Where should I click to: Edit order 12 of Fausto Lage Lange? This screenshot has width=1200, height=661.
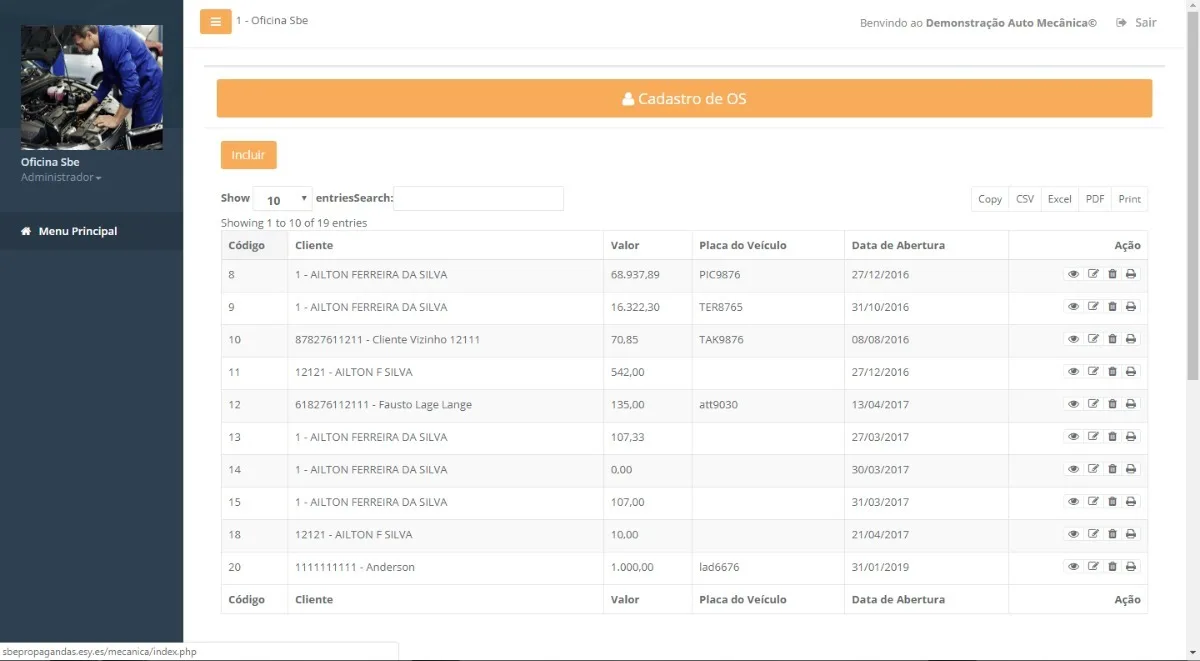[x=1093, y=404]
